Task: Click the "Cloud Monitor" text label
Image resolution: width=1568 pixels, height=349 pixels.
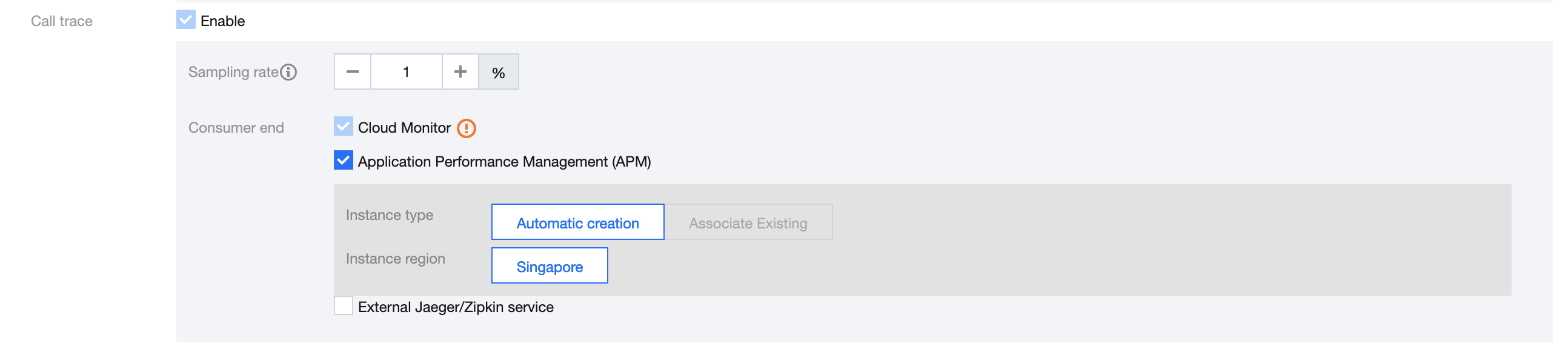Action: click(x=405, y=128)
